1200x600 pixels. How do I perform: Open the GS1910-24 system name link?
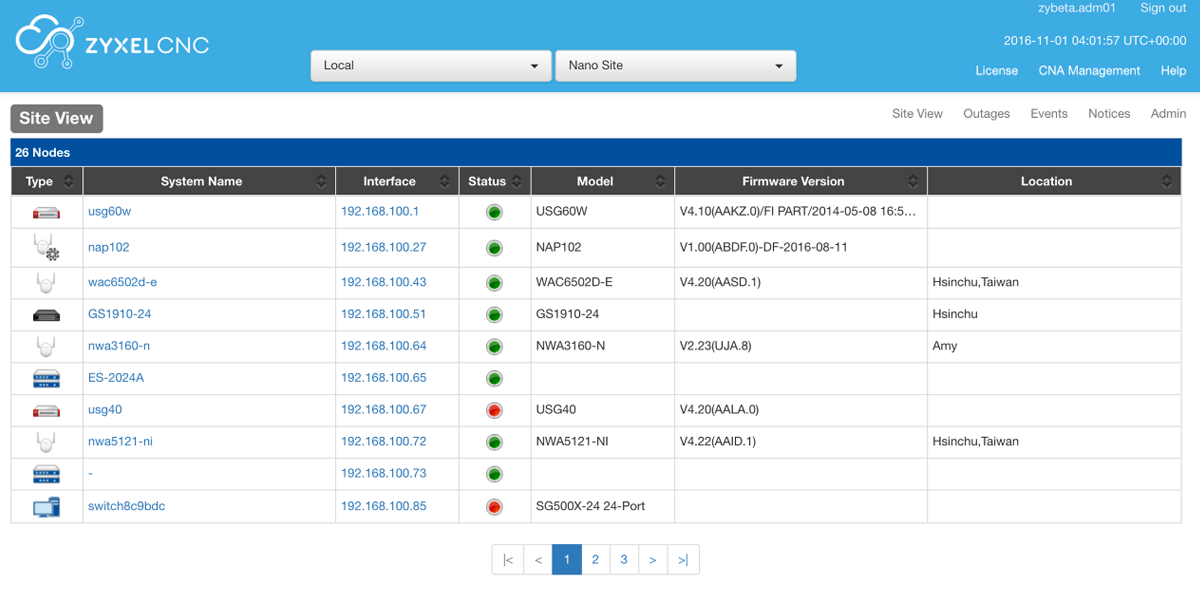(x=120, y=314)
